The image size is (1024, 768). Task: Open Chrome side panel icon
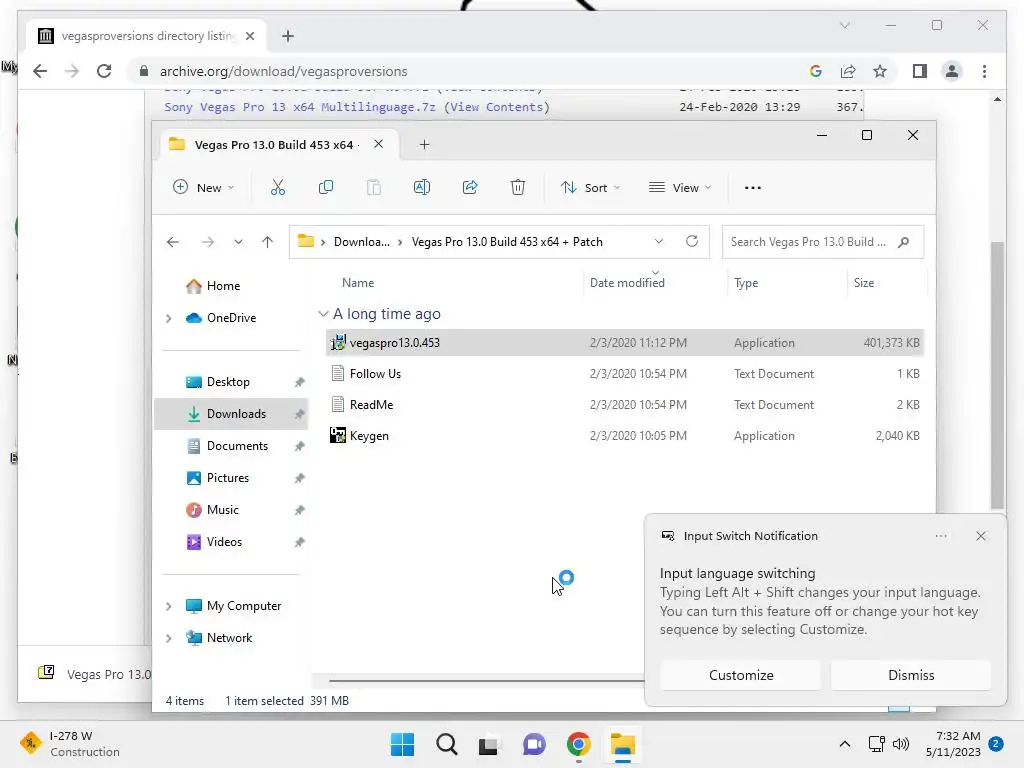(920, 71)
